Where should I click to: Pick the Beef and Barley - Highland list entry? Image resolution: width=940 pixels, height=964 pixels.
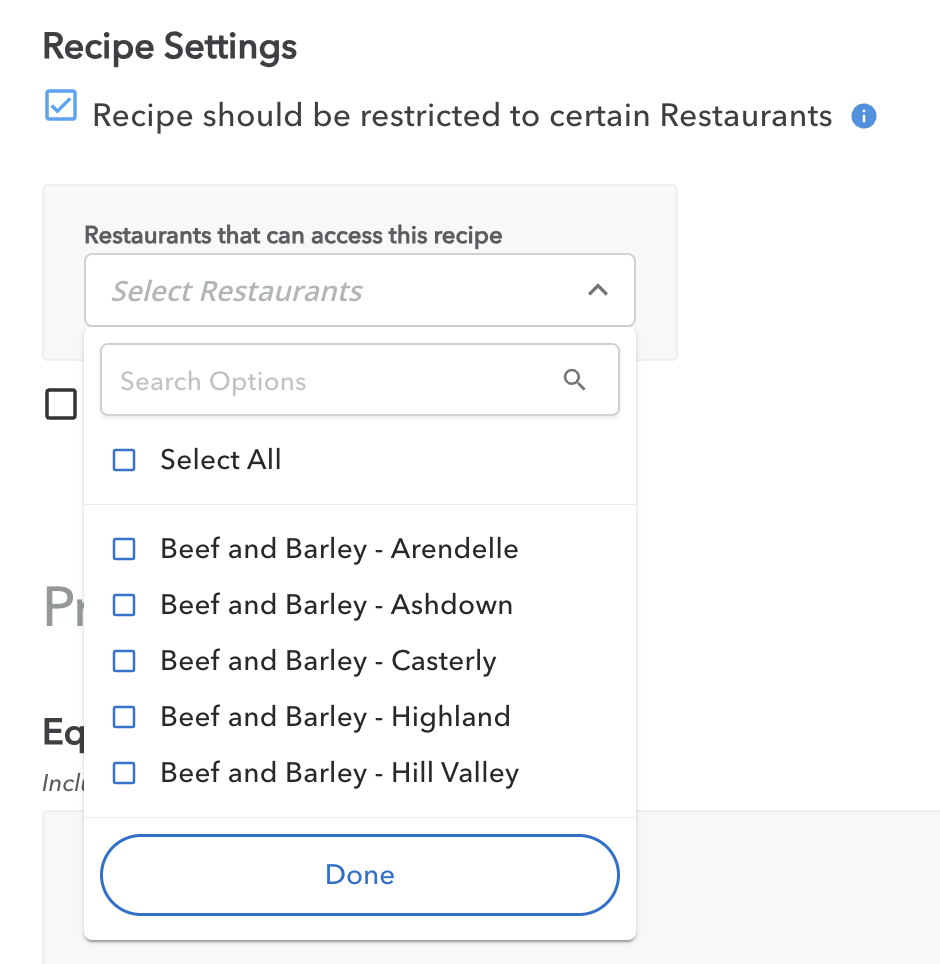coord(335,717)
